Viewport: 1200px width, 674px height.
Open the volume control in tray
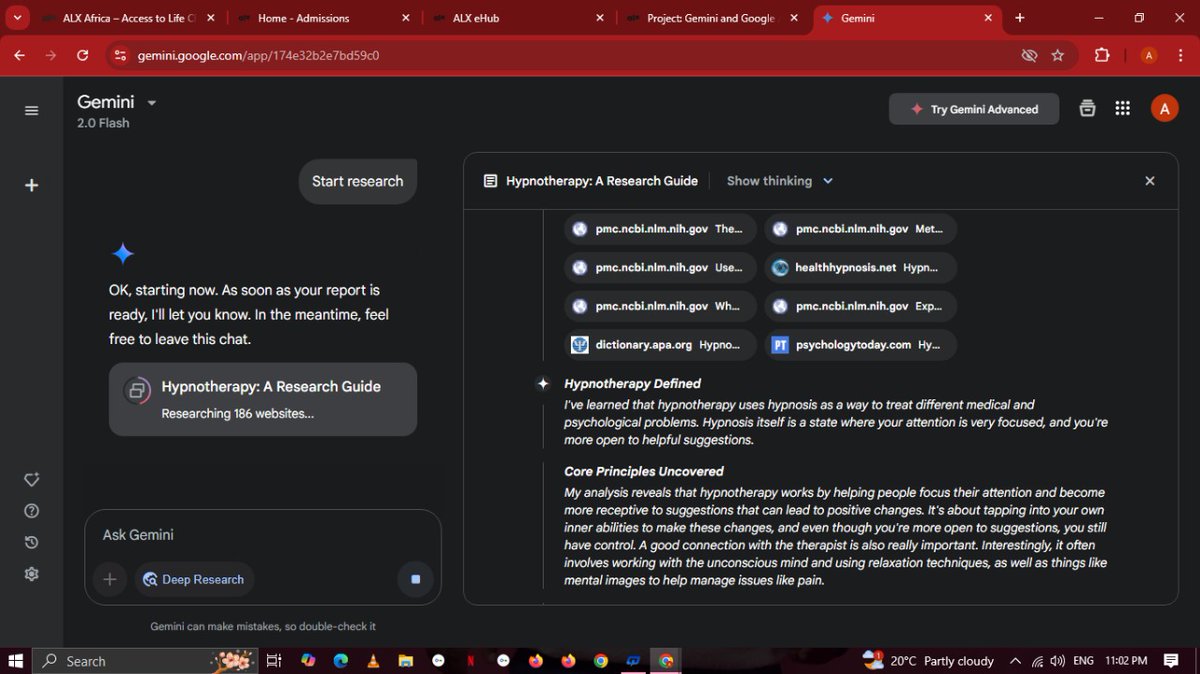pos(1057,660)
